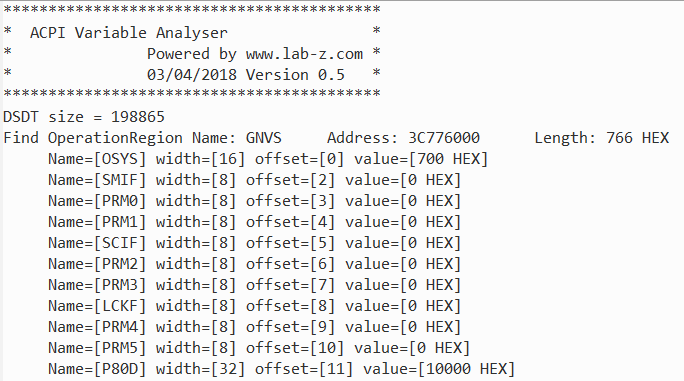
Task: Click the OSYS variable name
Action: (119, 159)
